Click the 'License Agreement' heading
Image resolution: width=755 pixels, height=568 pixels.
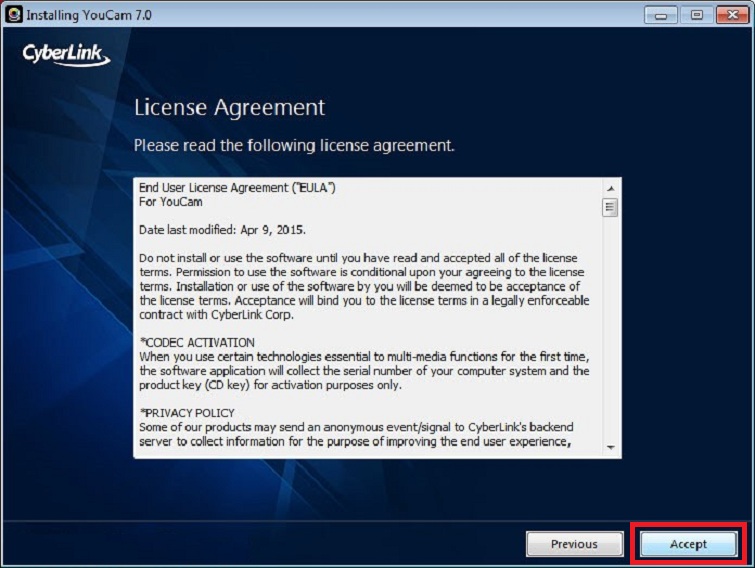[229, 108]
